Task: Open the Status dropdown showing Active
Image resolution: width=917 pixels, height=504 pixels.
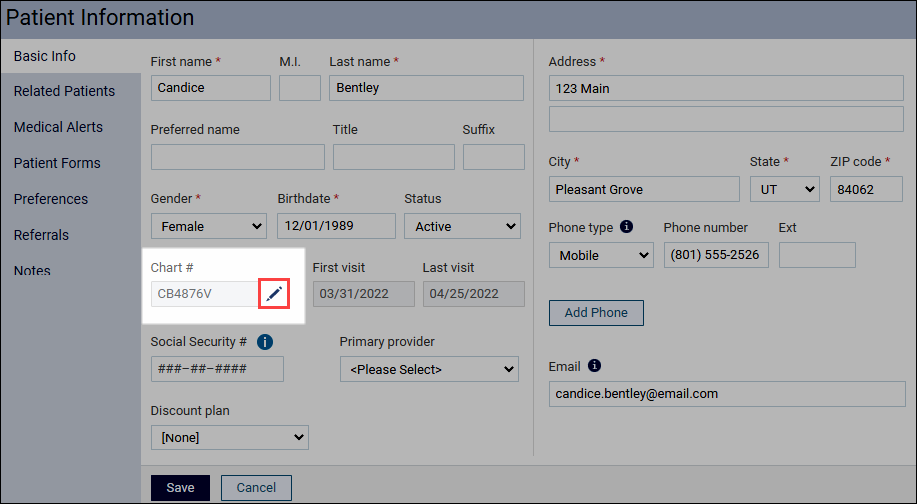Action: (462, 226)
